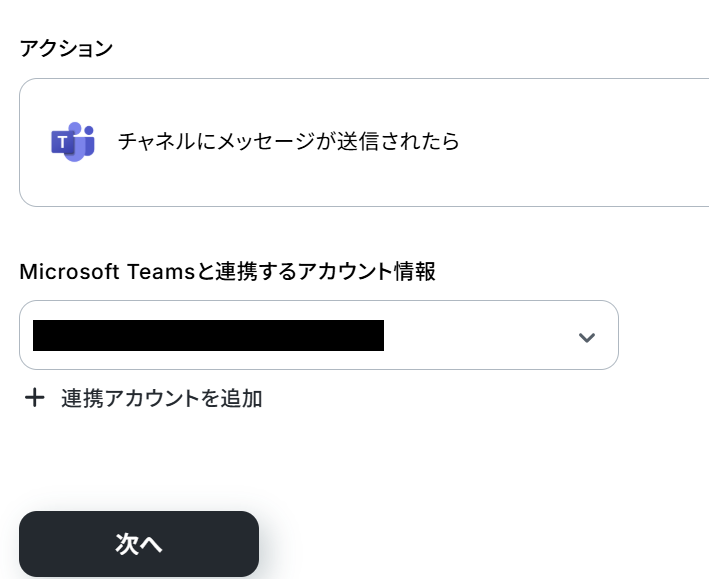Click the Microsoft Teams logo icon
This screenshot has width=709, height=579.
[72, 142]
